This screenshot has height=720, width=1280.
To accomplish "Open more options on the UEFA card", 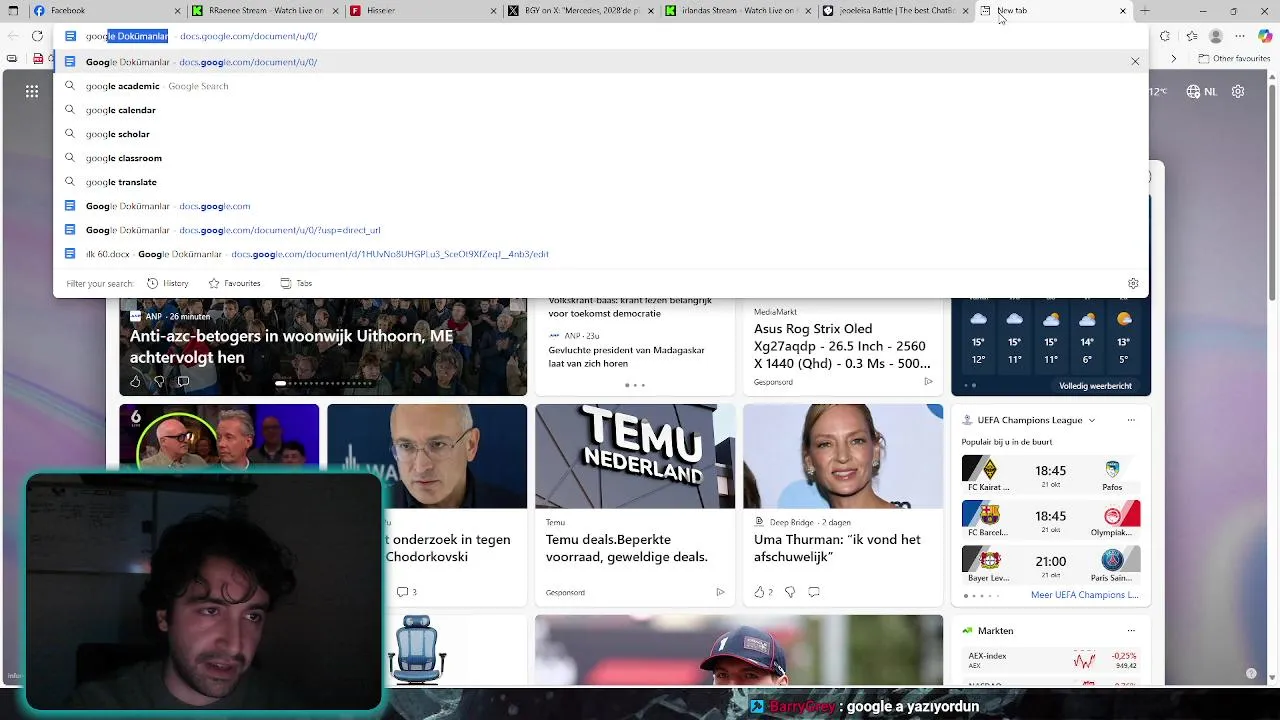I will [1131, 420].
